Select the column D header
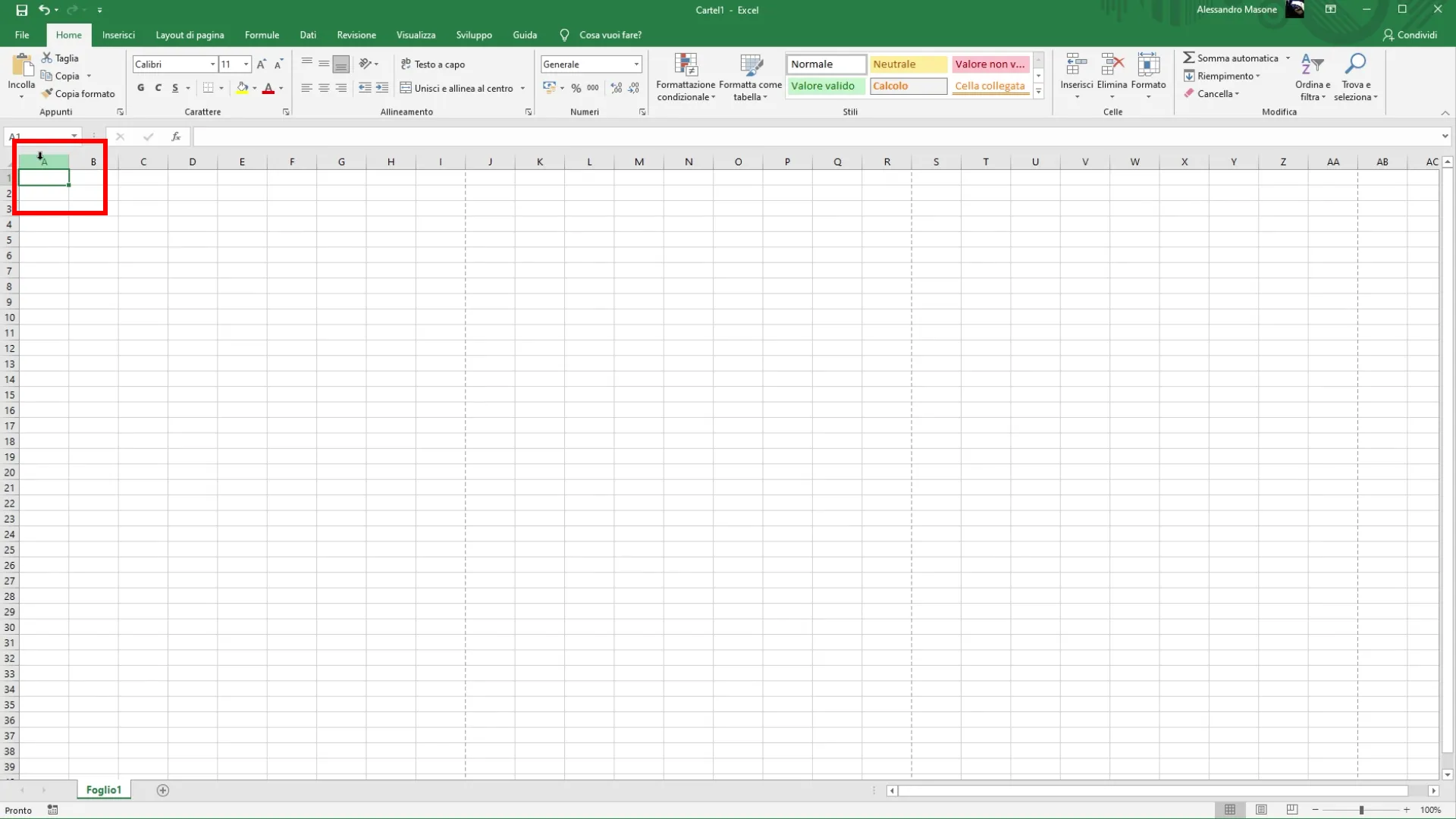Viewport: 1456px width, 819px height. point(193,162)
